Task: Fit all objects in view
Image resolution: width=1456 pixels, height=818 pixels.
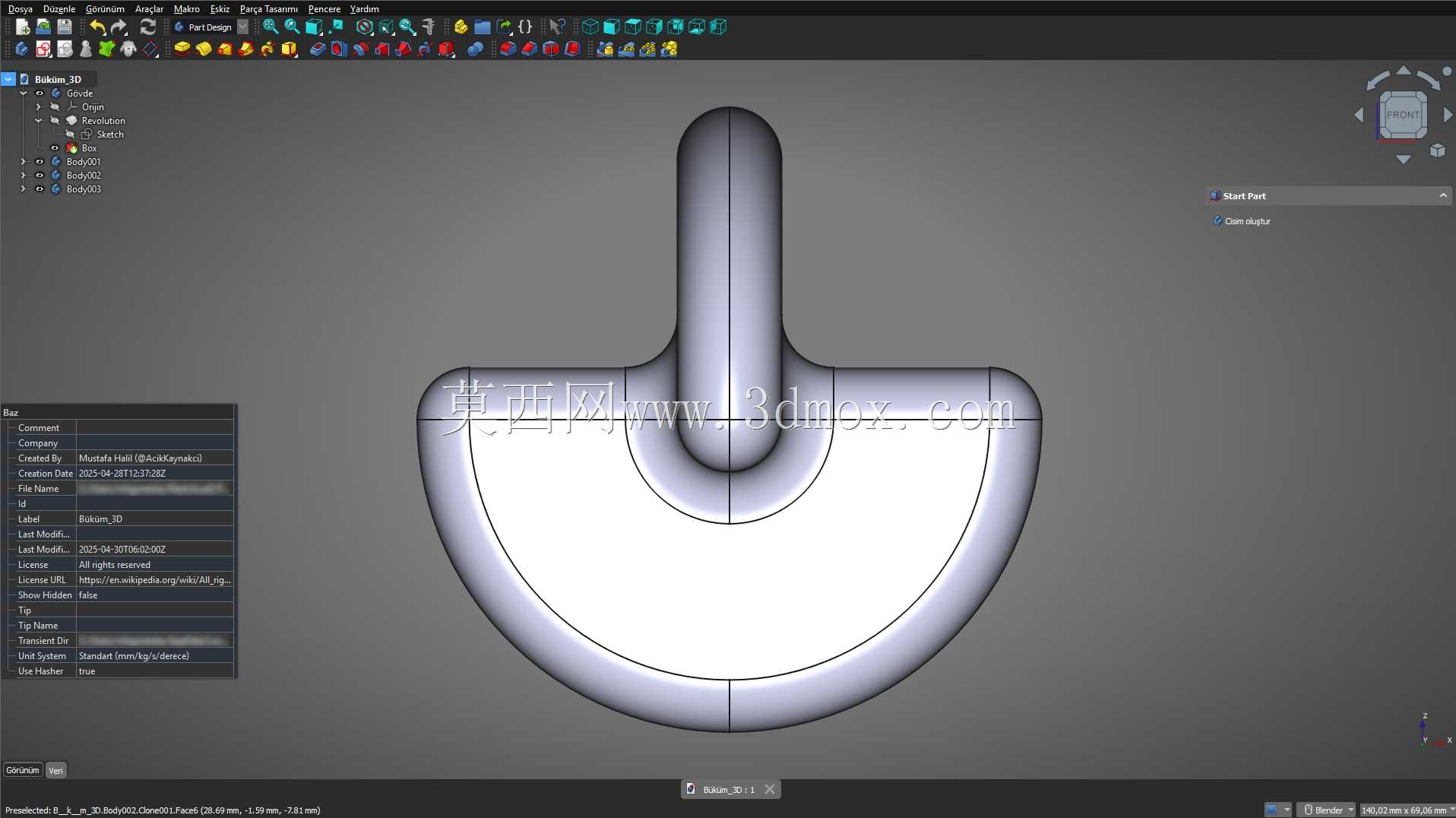Action: (271, 27)
